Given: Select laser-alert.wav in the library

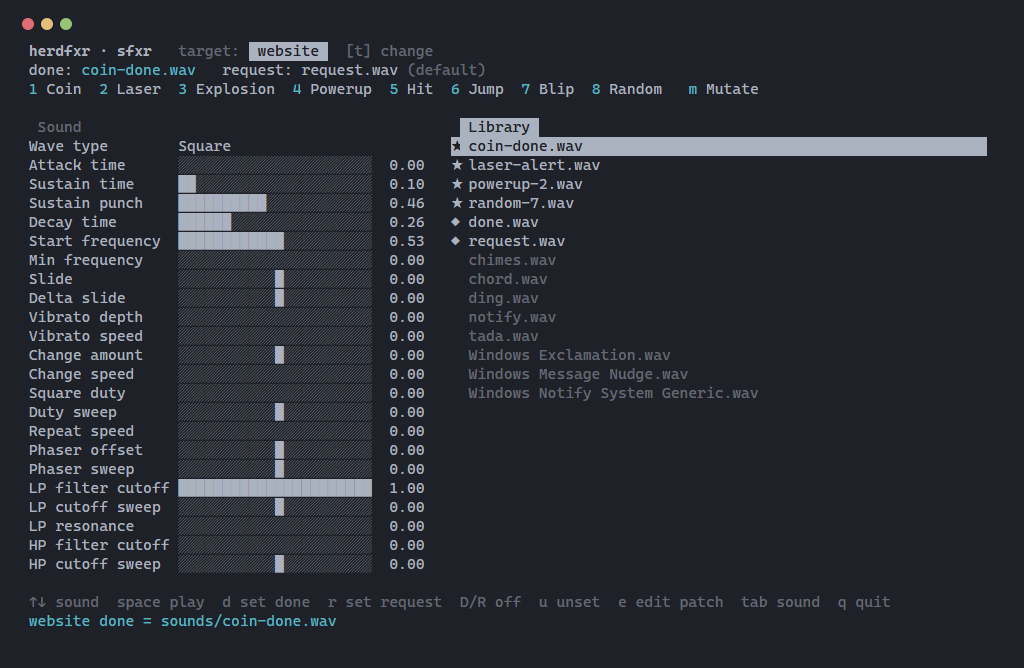Looking at the screenshot, I should point(534,165).
